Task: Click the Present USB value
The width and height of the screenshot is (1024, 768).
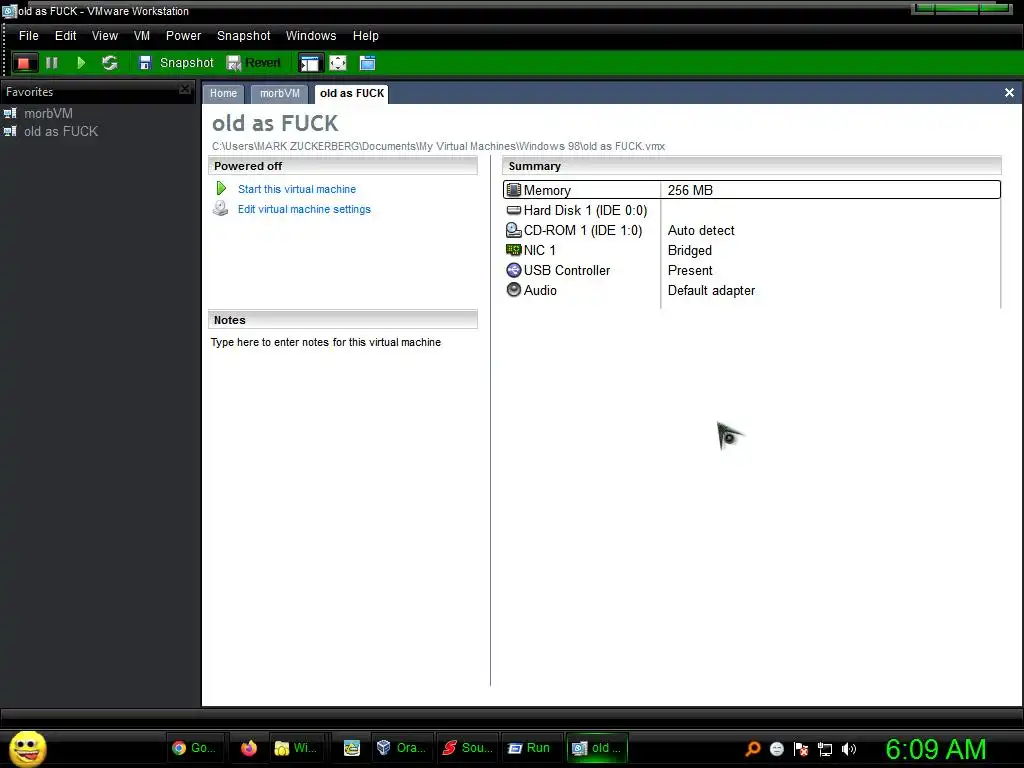Action: pyautogui.click(x=690, y=270)
